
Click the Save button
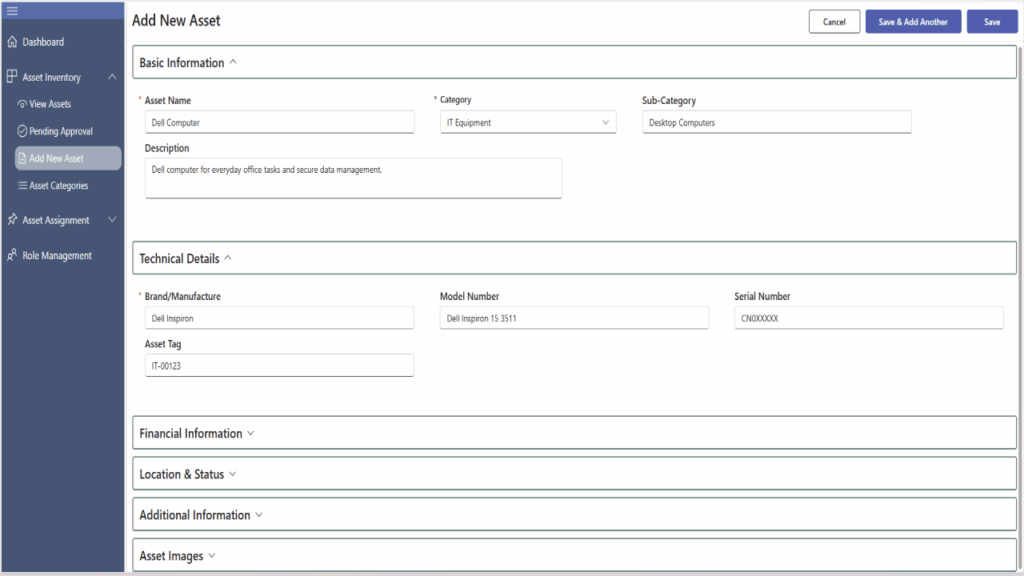click(991, 21)
